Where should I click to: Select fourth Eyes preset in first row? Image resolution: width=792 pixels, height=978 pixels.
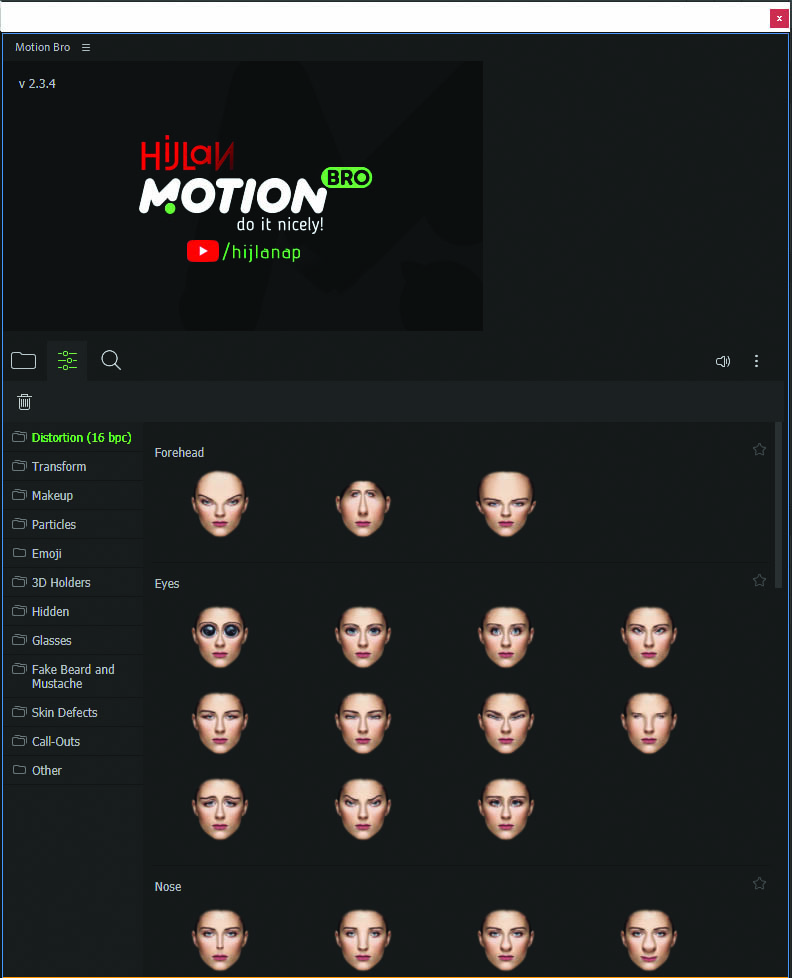(649, 637)
